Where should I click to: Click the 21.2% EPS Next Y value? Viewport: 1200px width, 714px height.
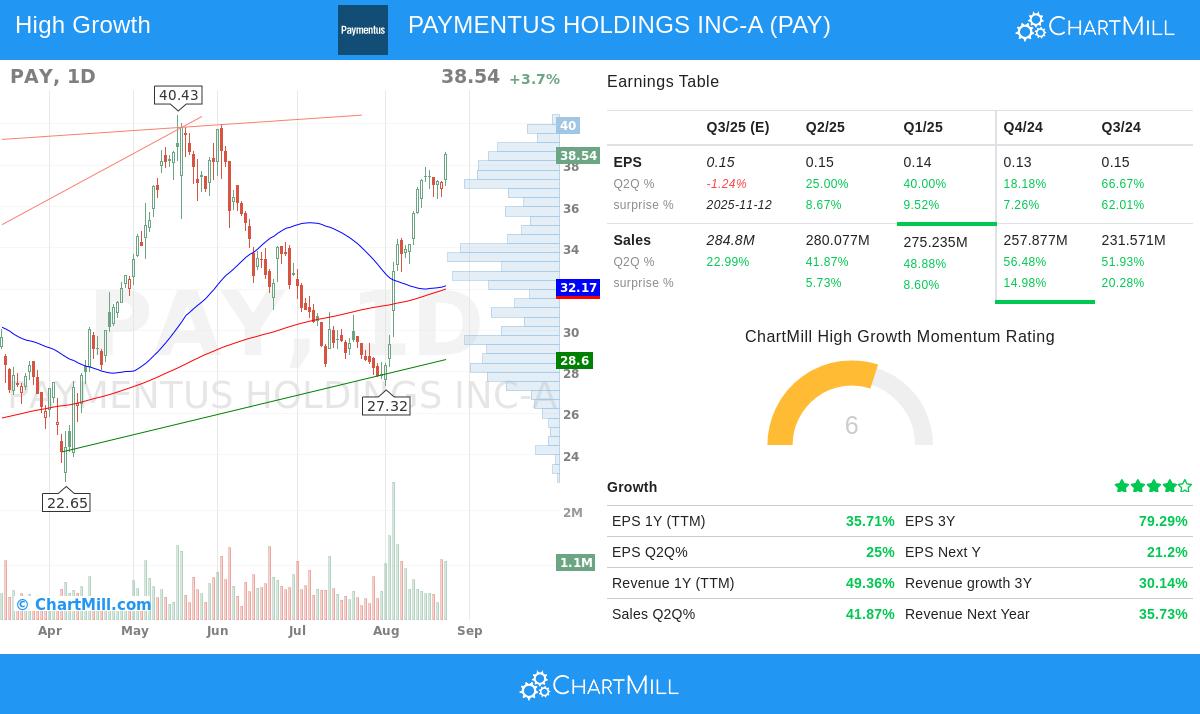click(1167, 552)
